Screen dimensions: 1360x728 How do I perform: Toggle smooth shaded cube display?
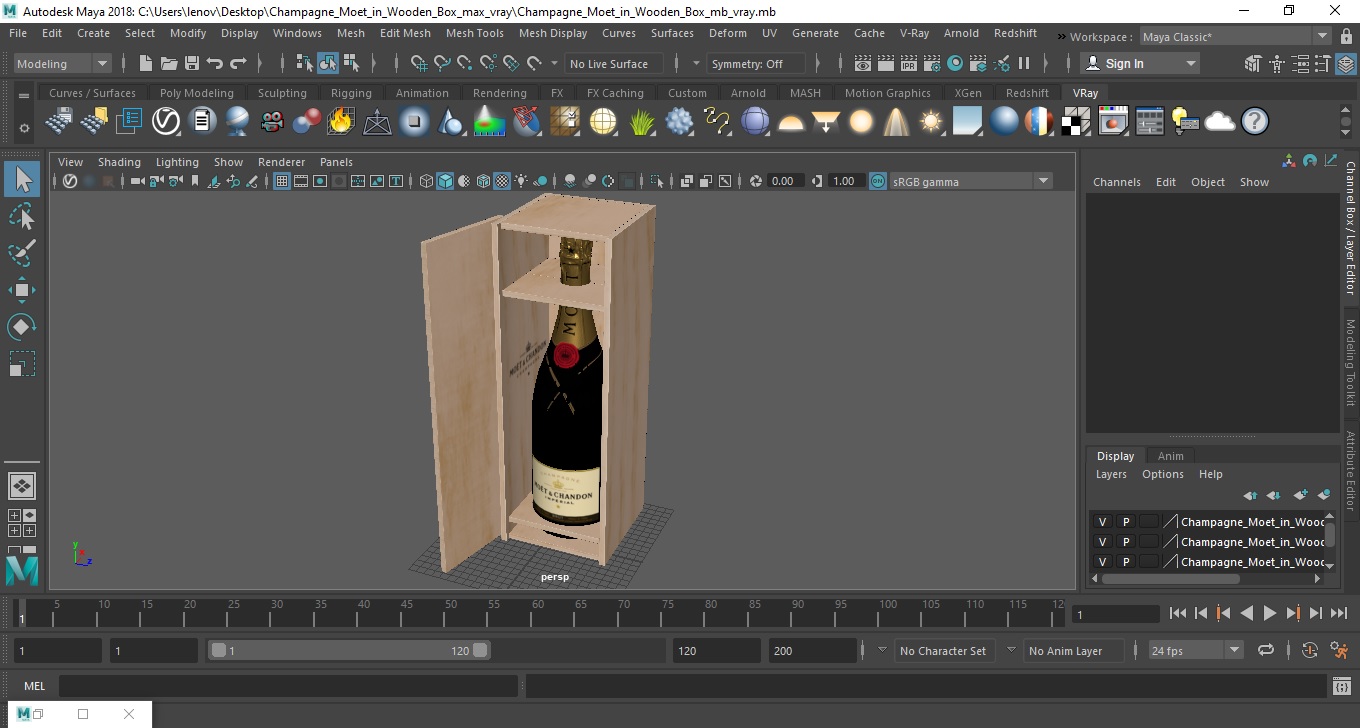click(x=446, y=181)
